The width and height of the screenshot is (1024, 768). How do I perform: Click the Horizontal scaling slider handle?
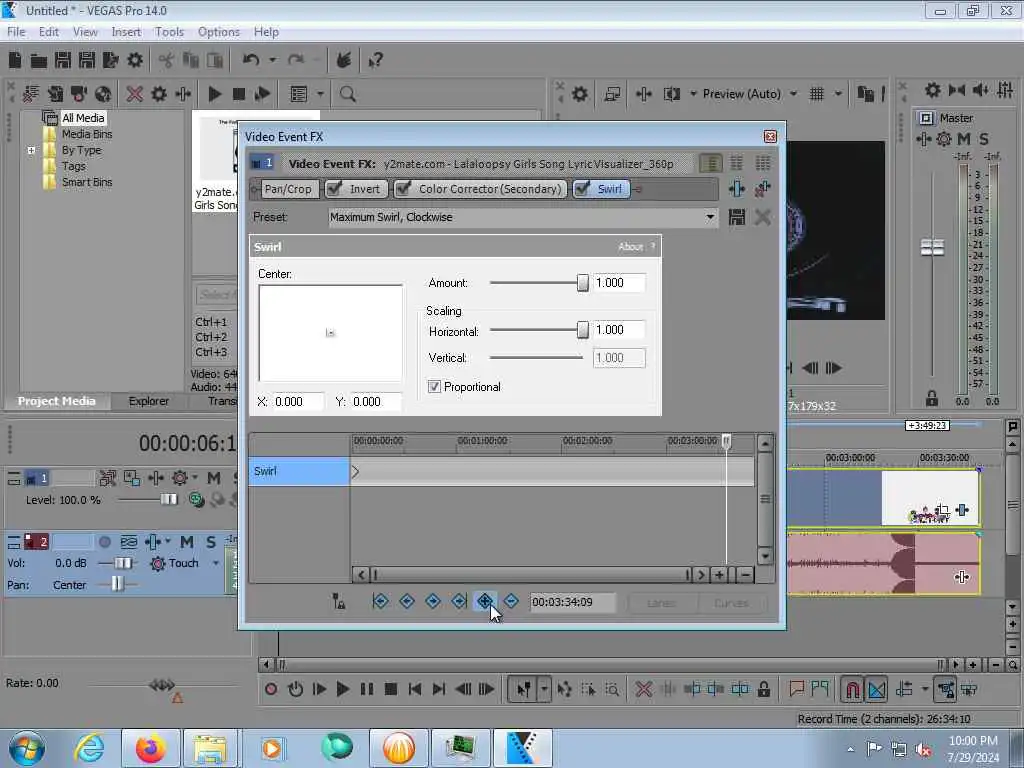[x=583, y=330]
